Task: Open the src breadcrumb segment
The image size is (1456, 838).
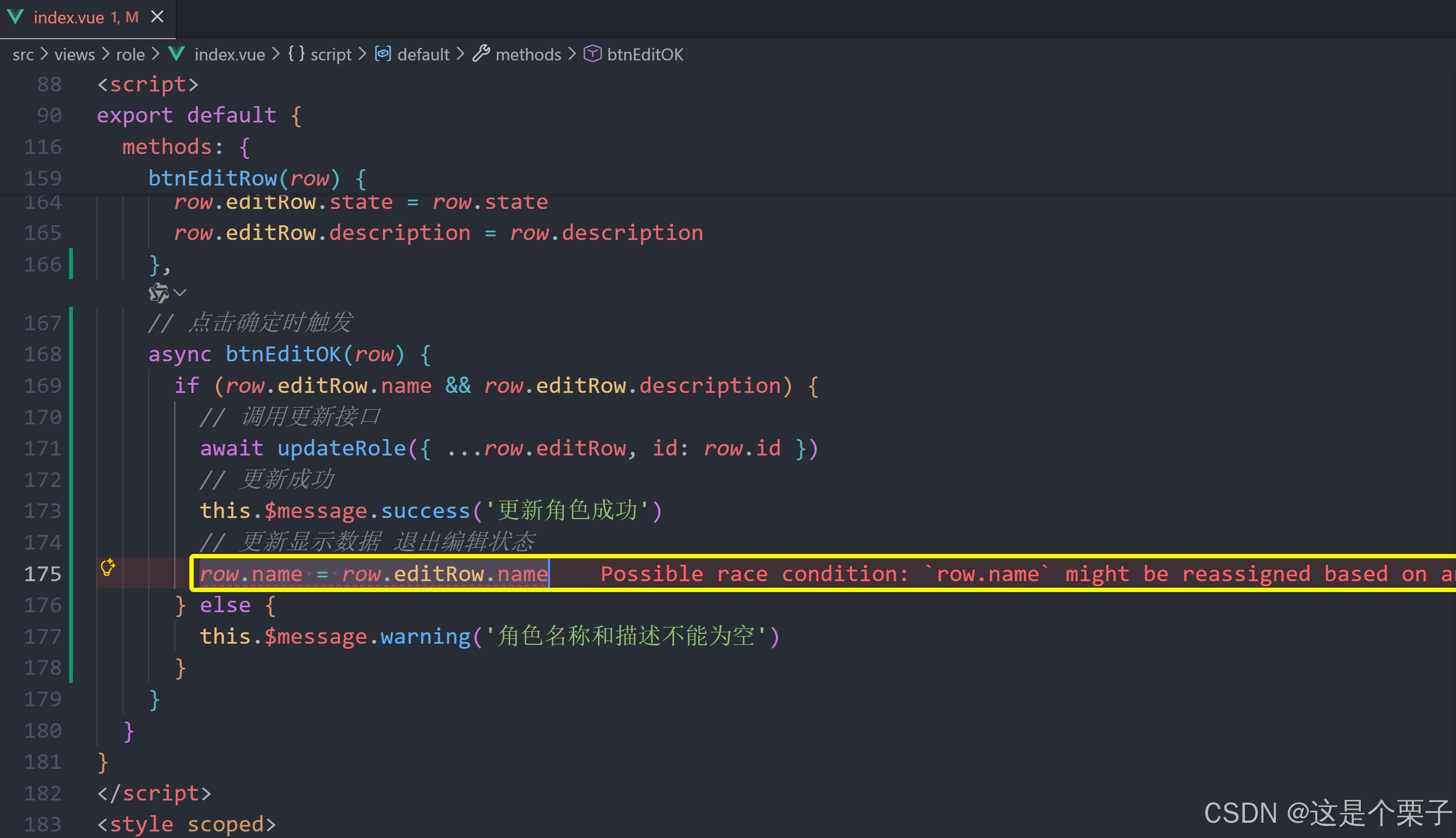Action: [x=23, y=54]
